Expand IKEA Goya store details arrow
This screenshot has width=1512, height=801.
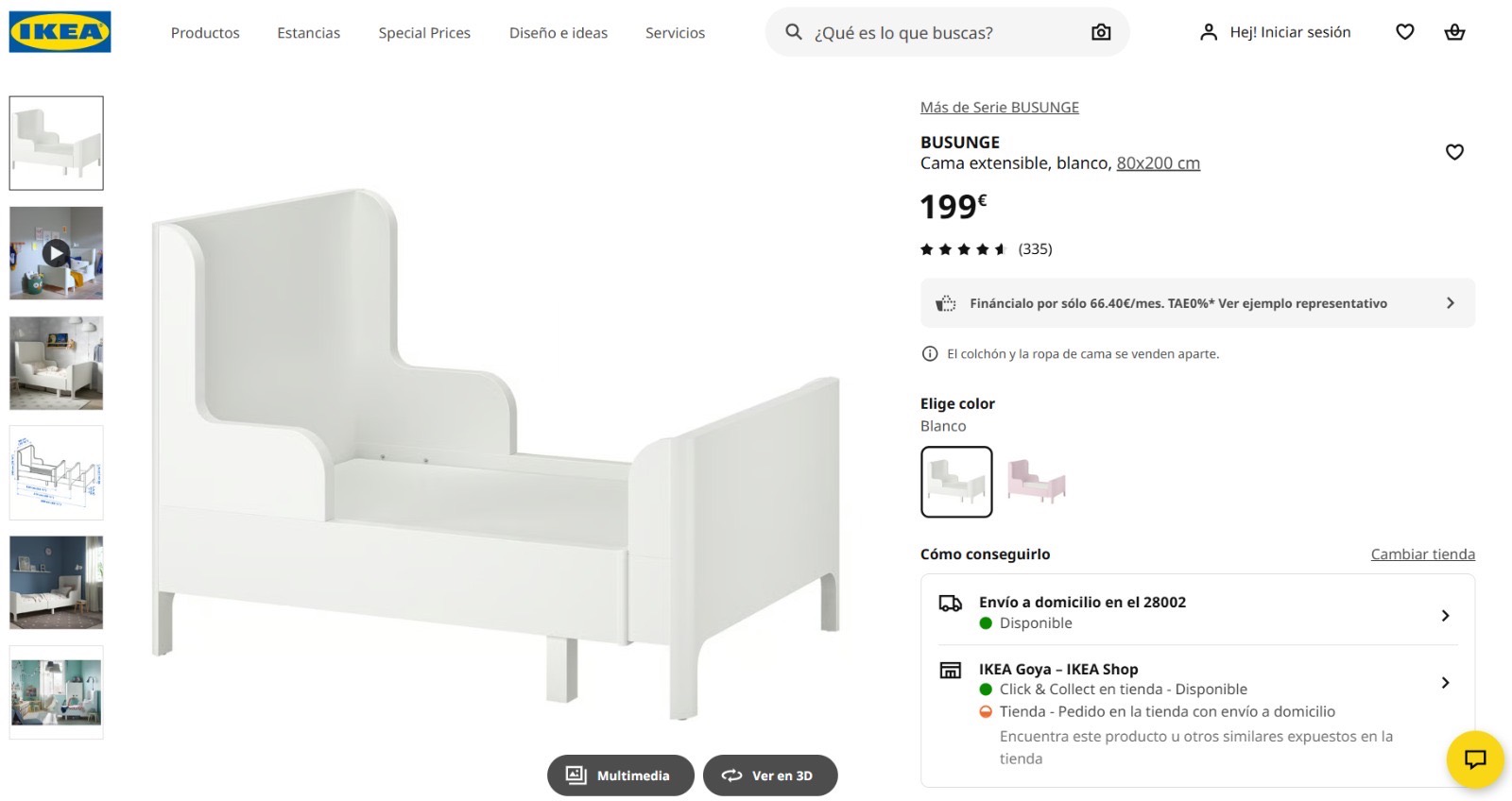[1445, 683]
